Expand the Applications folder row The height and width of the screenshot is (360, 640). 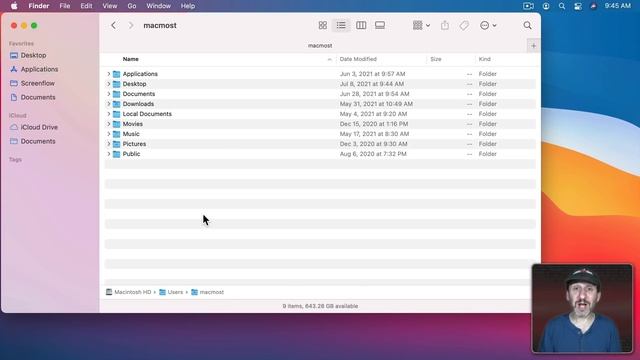tap(109, 74)
